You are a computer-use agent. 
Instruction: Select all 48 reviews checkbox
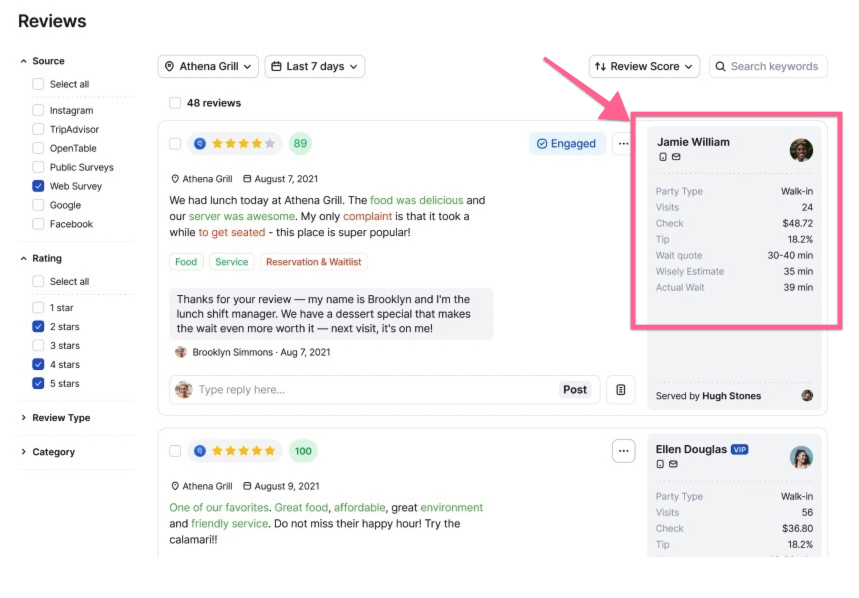(x=175, y=103)
